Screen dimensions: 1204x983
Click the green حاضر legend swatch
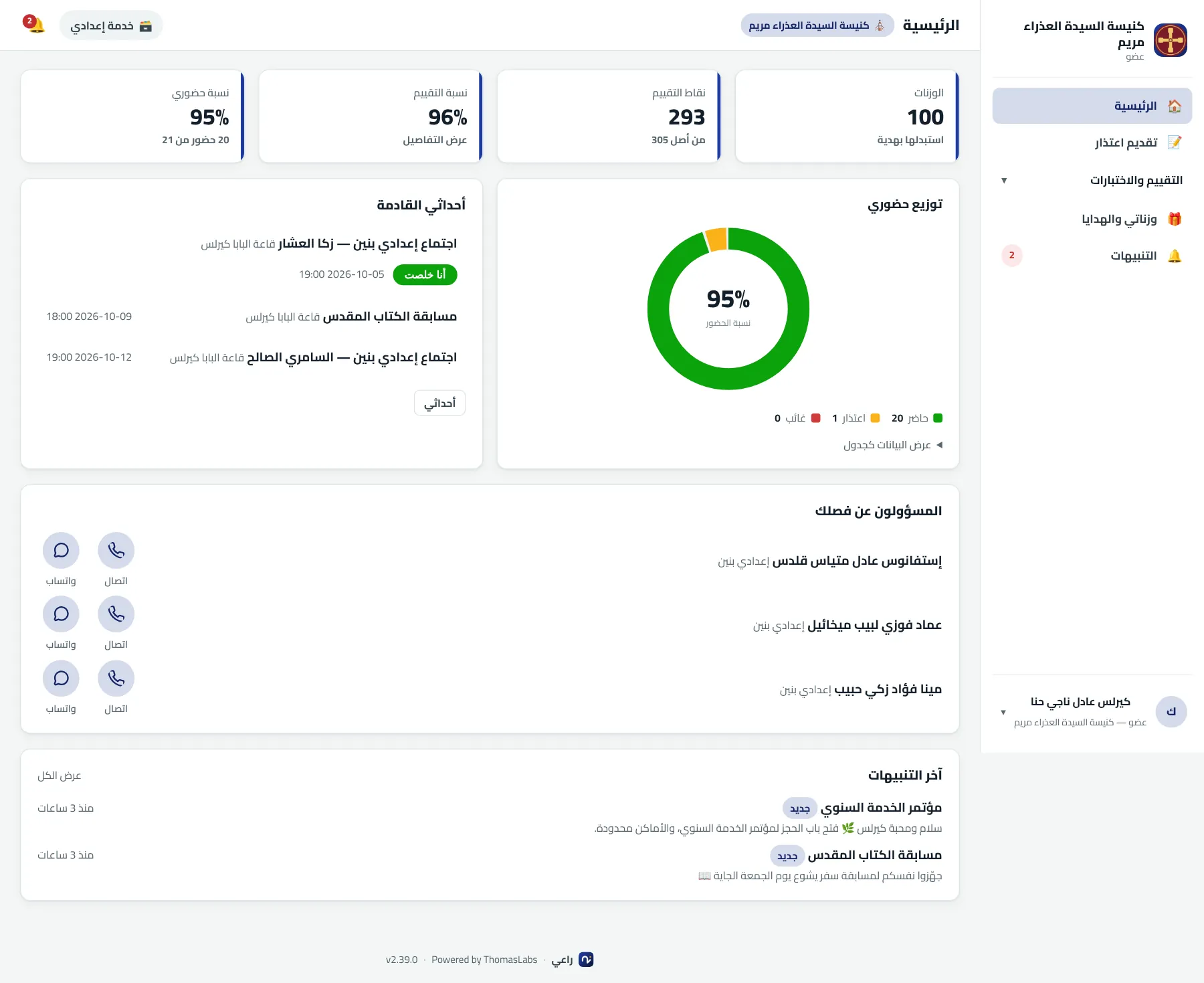coord(938,418)
